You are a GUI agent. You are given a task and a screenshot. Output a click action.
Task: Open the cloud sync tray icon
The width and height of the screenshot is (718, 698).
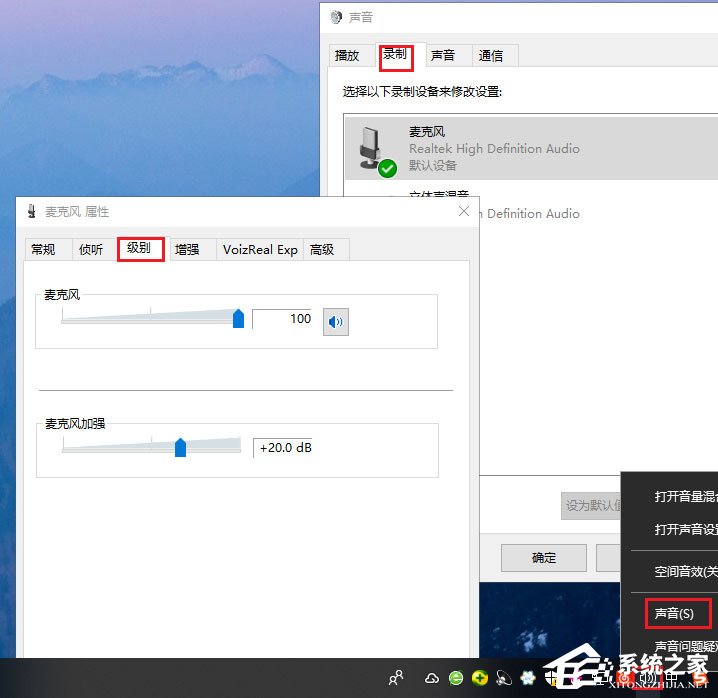pos(432,678)
